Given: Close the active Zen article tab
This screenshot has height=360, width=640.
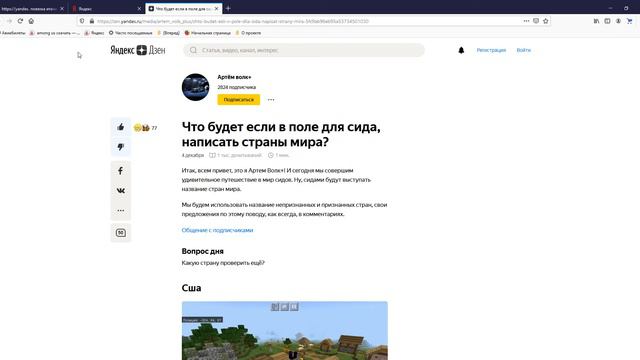Looking at the screenshot, I should point(217,8).
